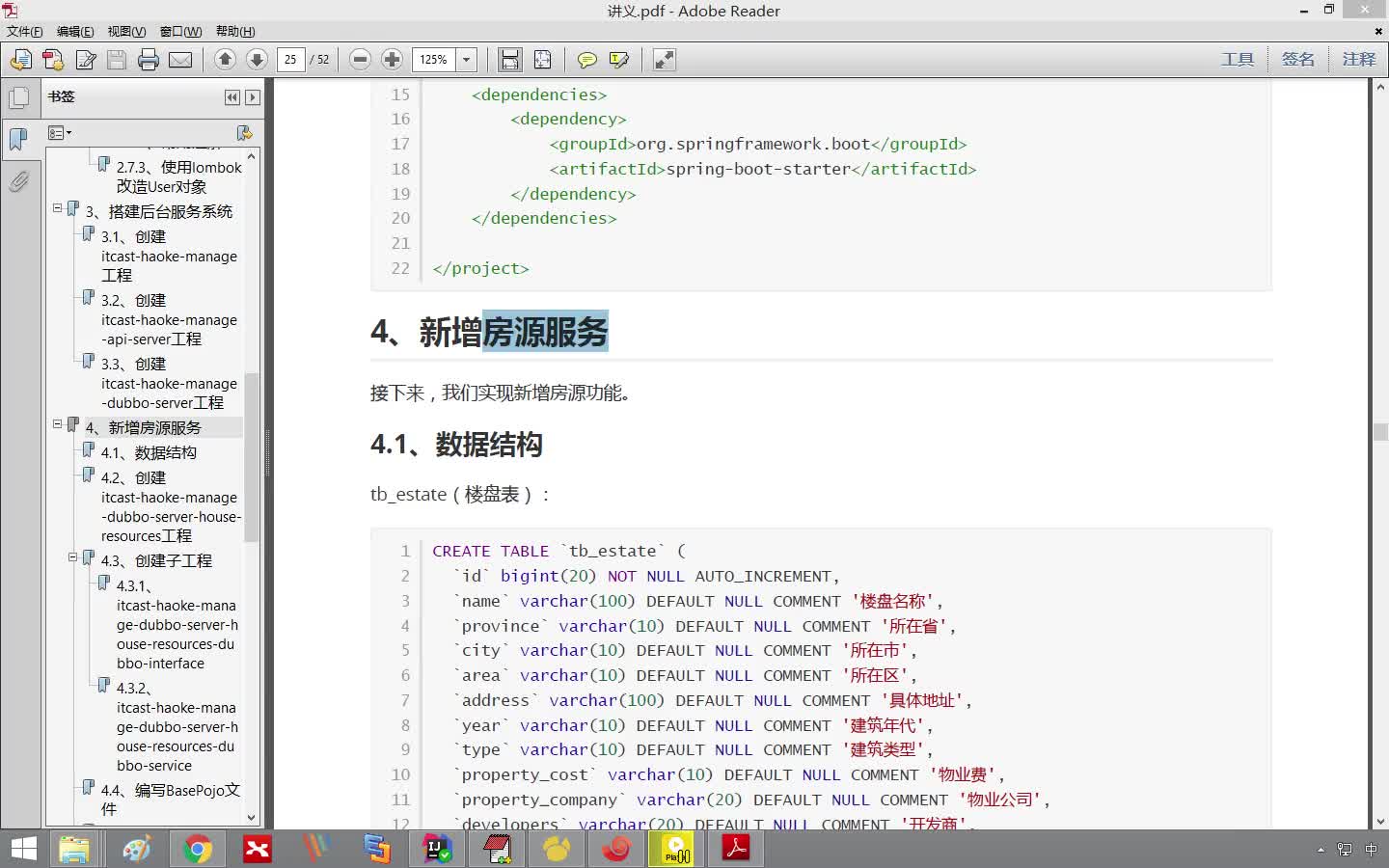Click the expand pane arrow next to bookmarks header
1389x868 pixels.
click(x=253, y=97)
